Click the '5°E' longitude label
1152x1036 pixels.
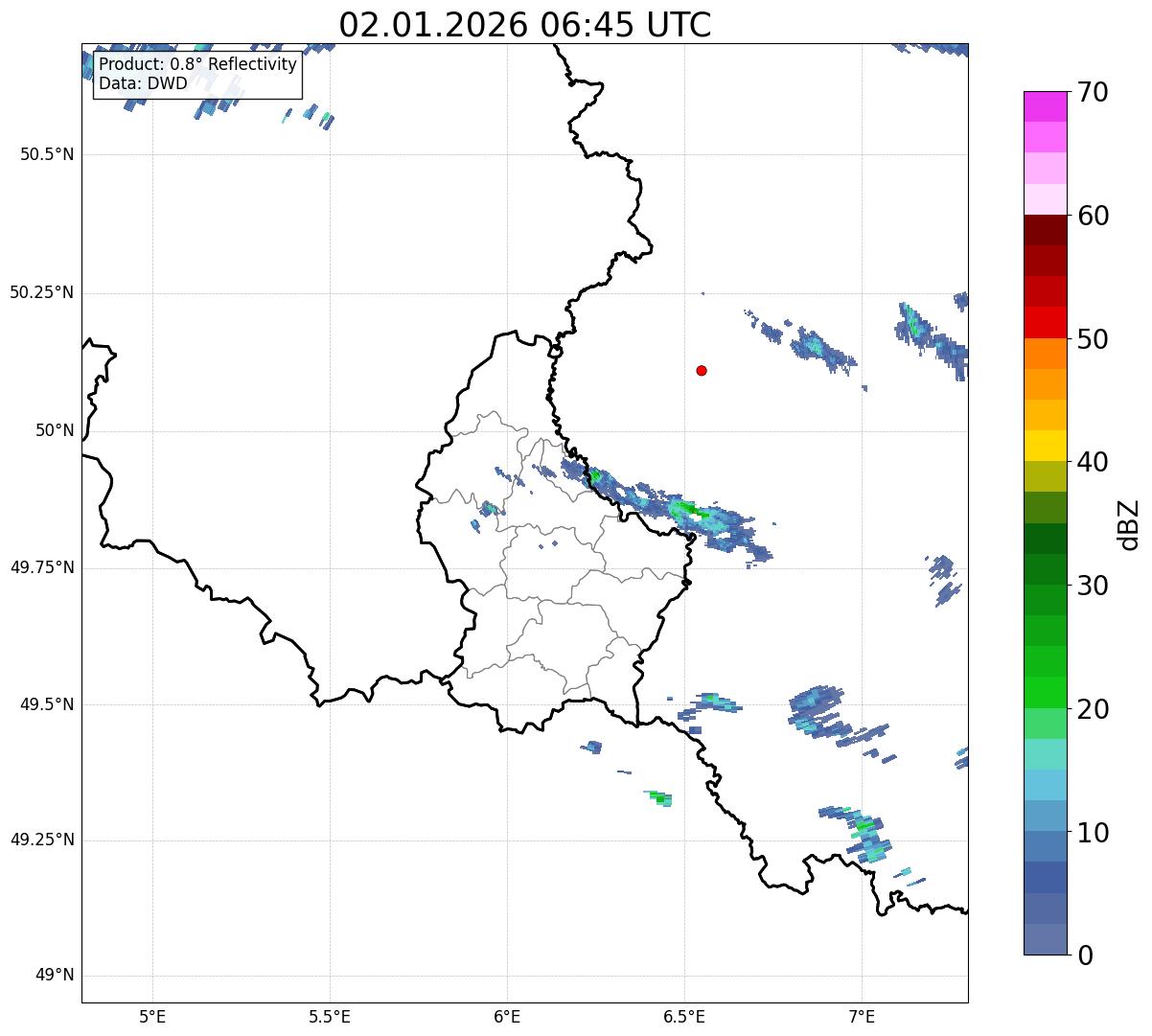pyautogui.click(x=152, y=1016)
